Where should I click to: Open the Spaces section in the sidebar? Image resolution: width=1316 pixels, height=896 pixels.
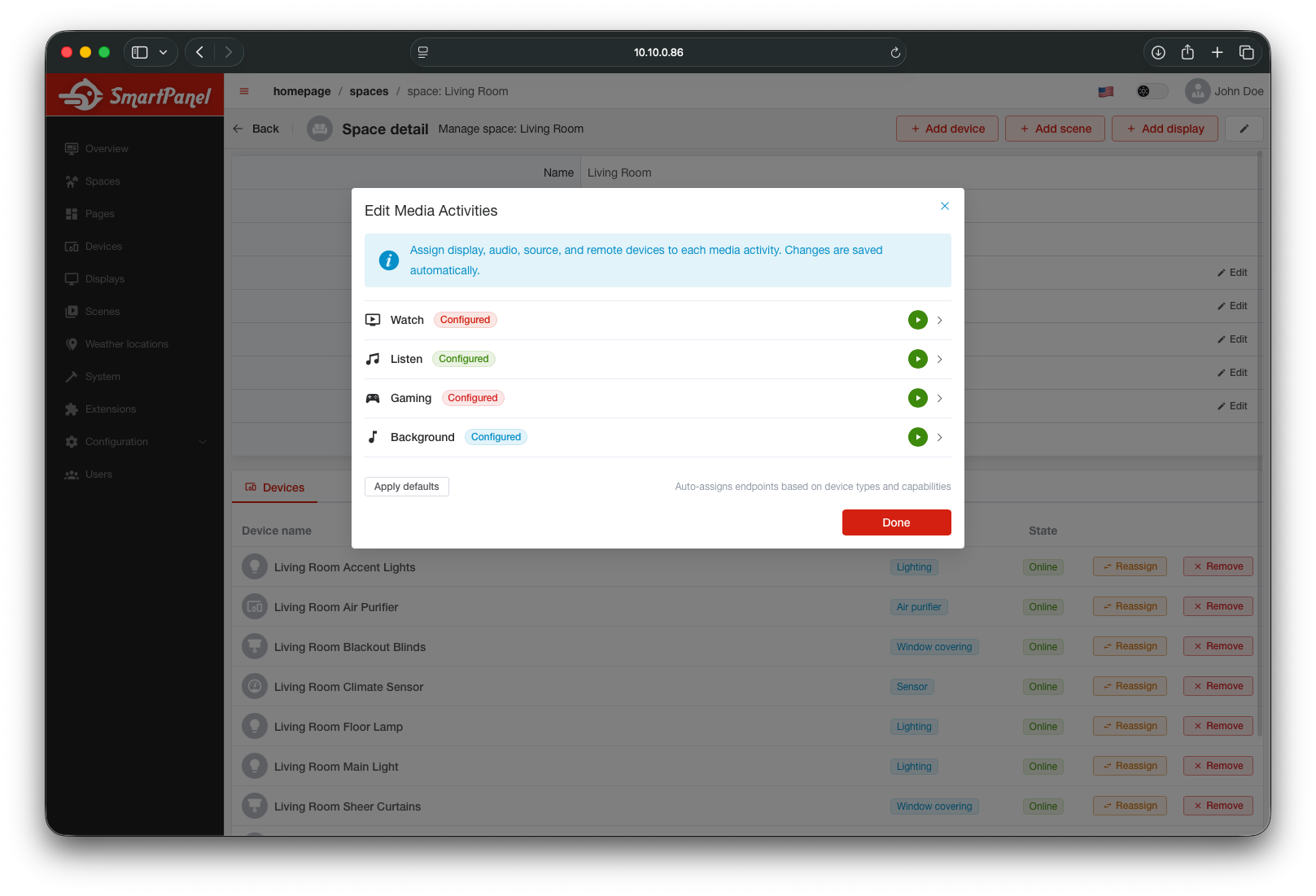pyautogui.click(x=103, y=181)
